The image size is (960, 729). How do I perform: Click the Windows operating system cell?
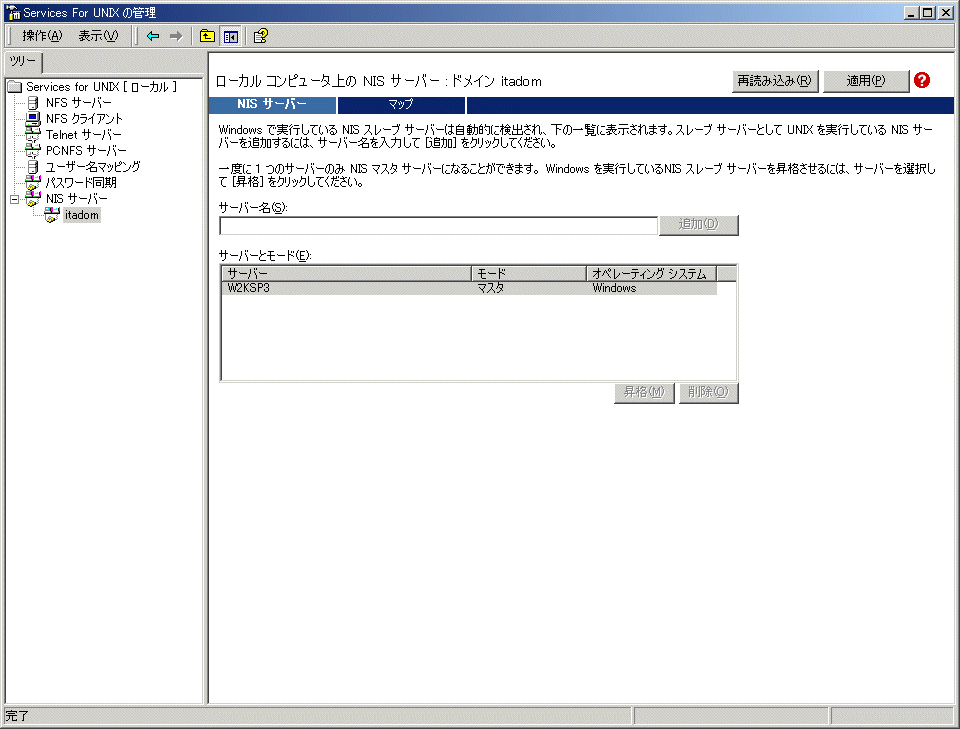(x=614, y=288)
